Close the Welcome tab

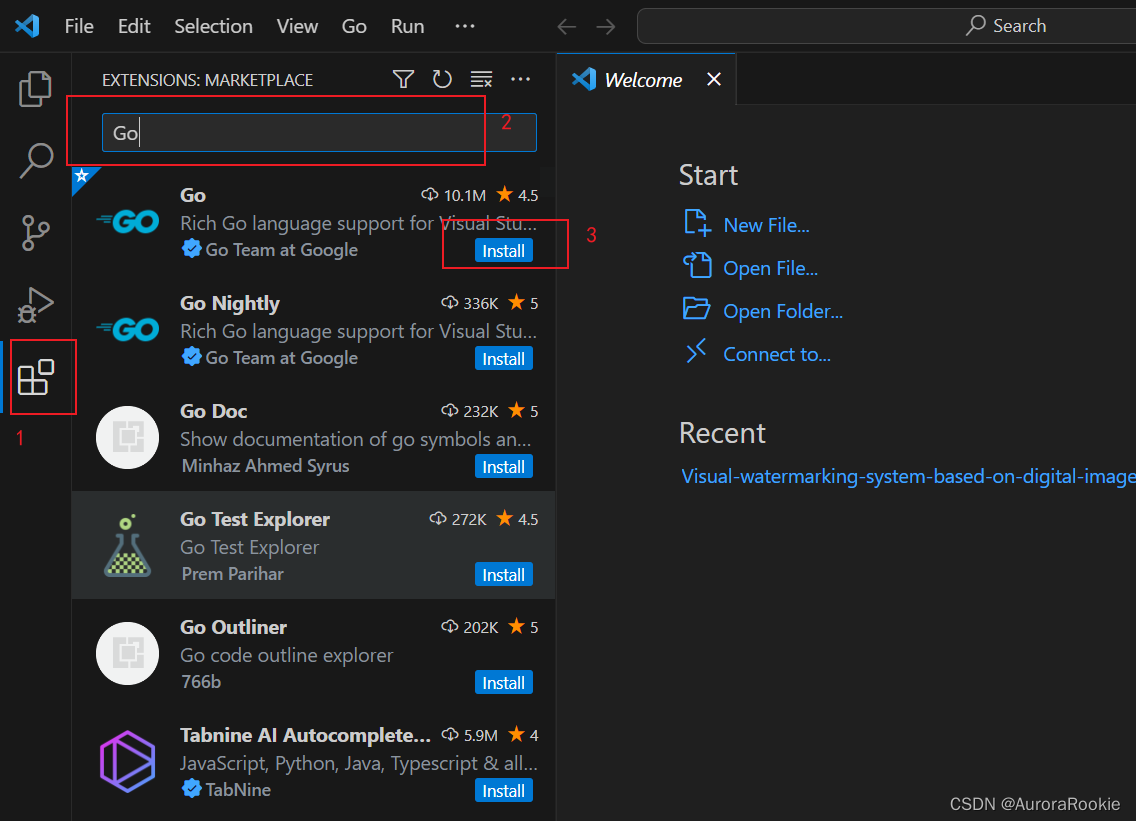pyautogui.click(x=714, y=79)
